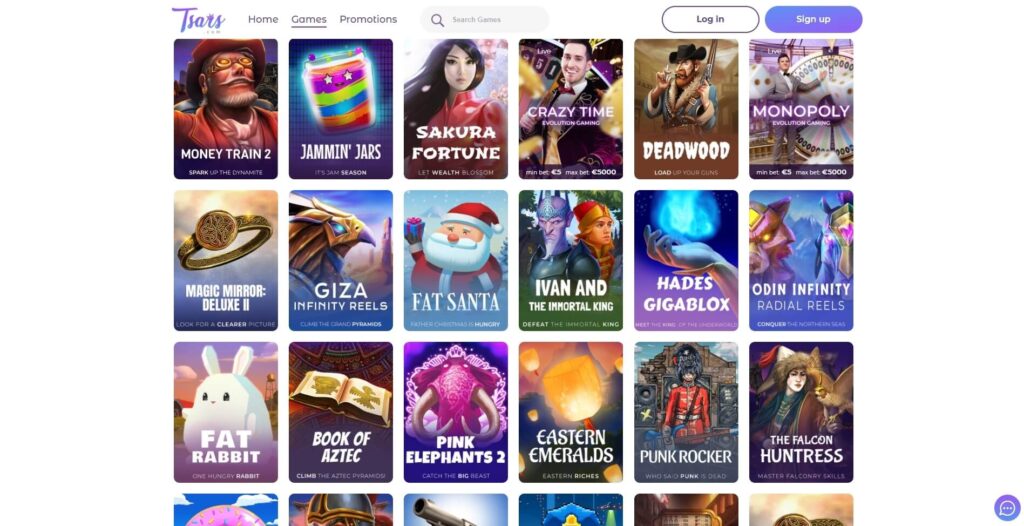This screenshot has height=526, width=1024.
Task: Click the Tsars logo
Action: tap(199, 20)
